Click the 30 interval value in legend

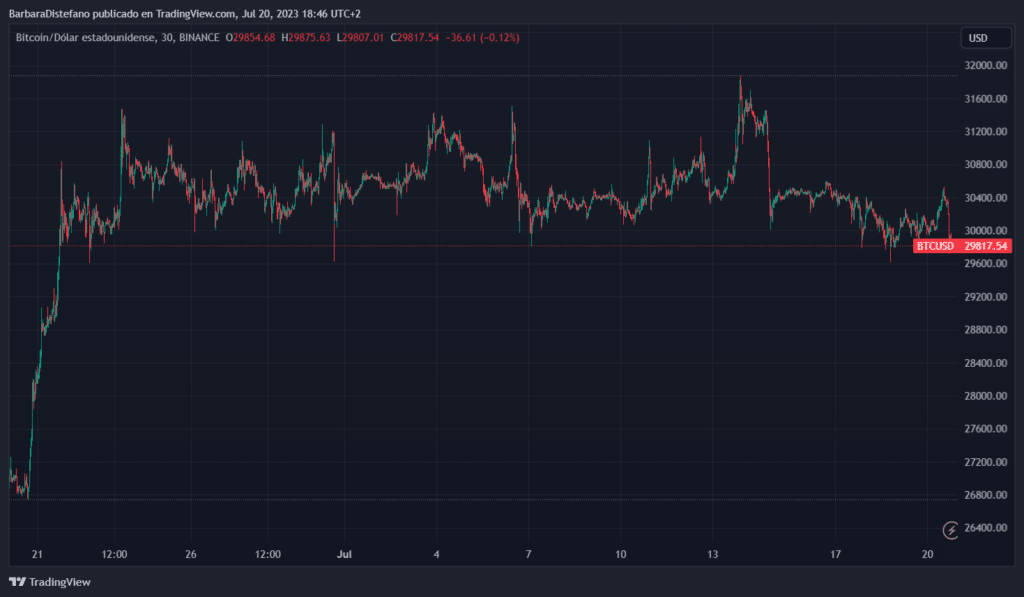(x=165, y=38)
